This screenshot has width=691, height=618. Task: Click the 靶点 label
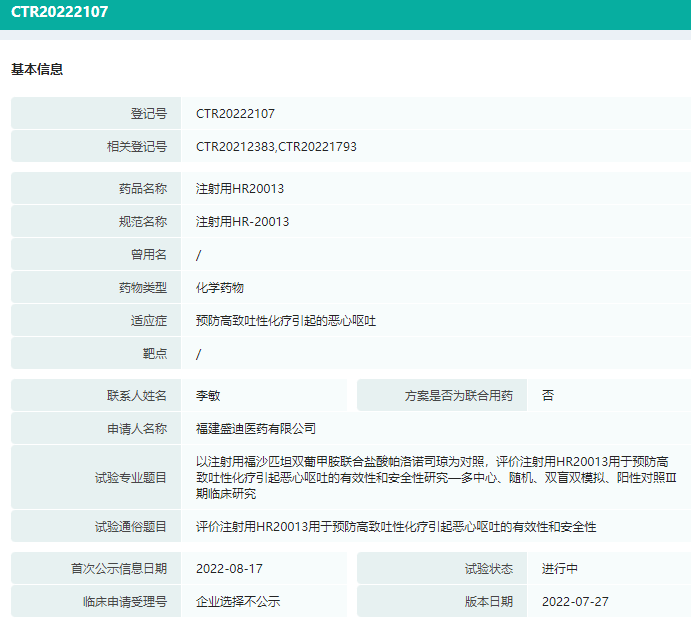tap(155, 353)
